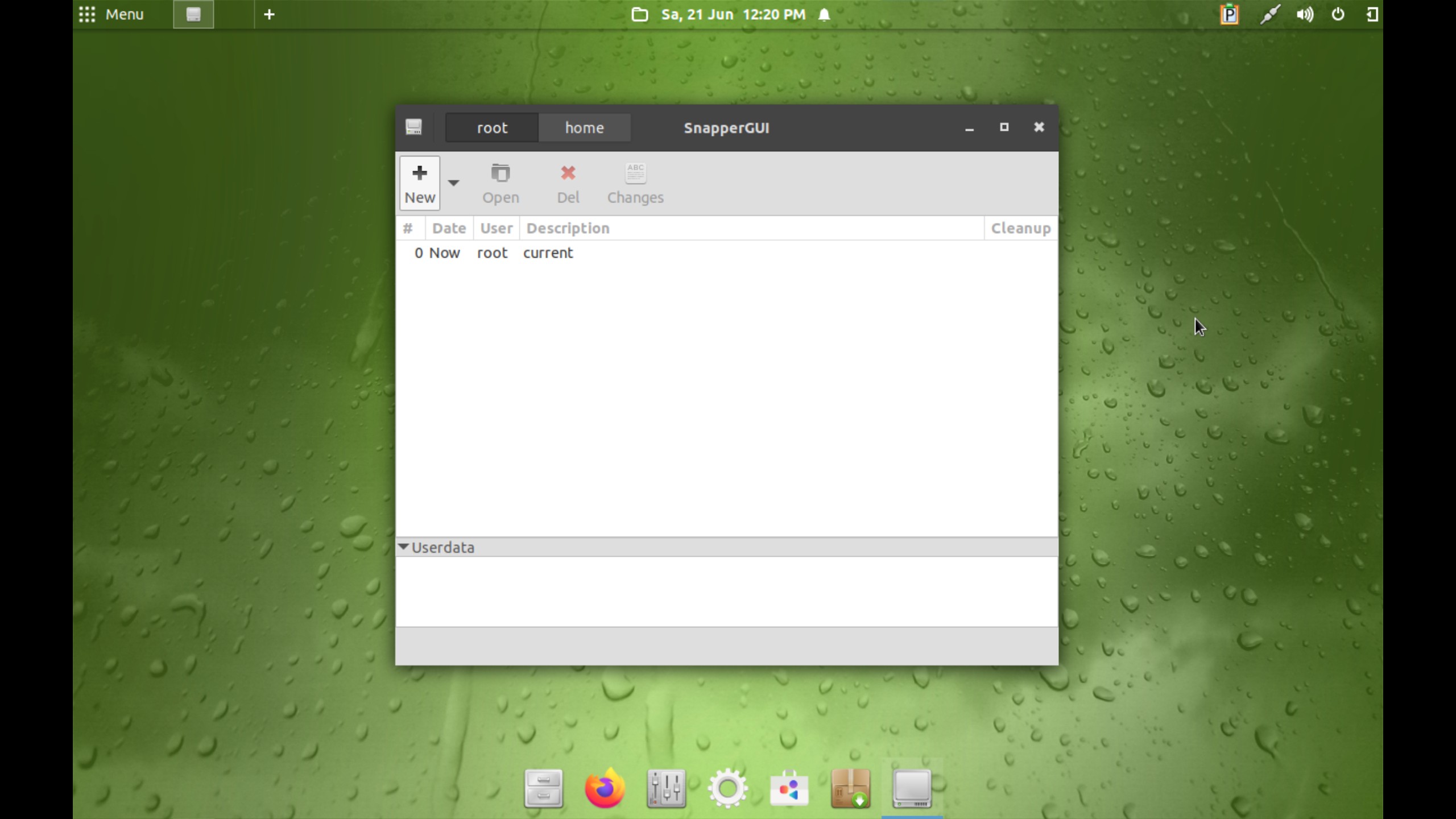Click the P tray indicator icon
This screenshot has width=1456, height=819.
[1229, 14]
